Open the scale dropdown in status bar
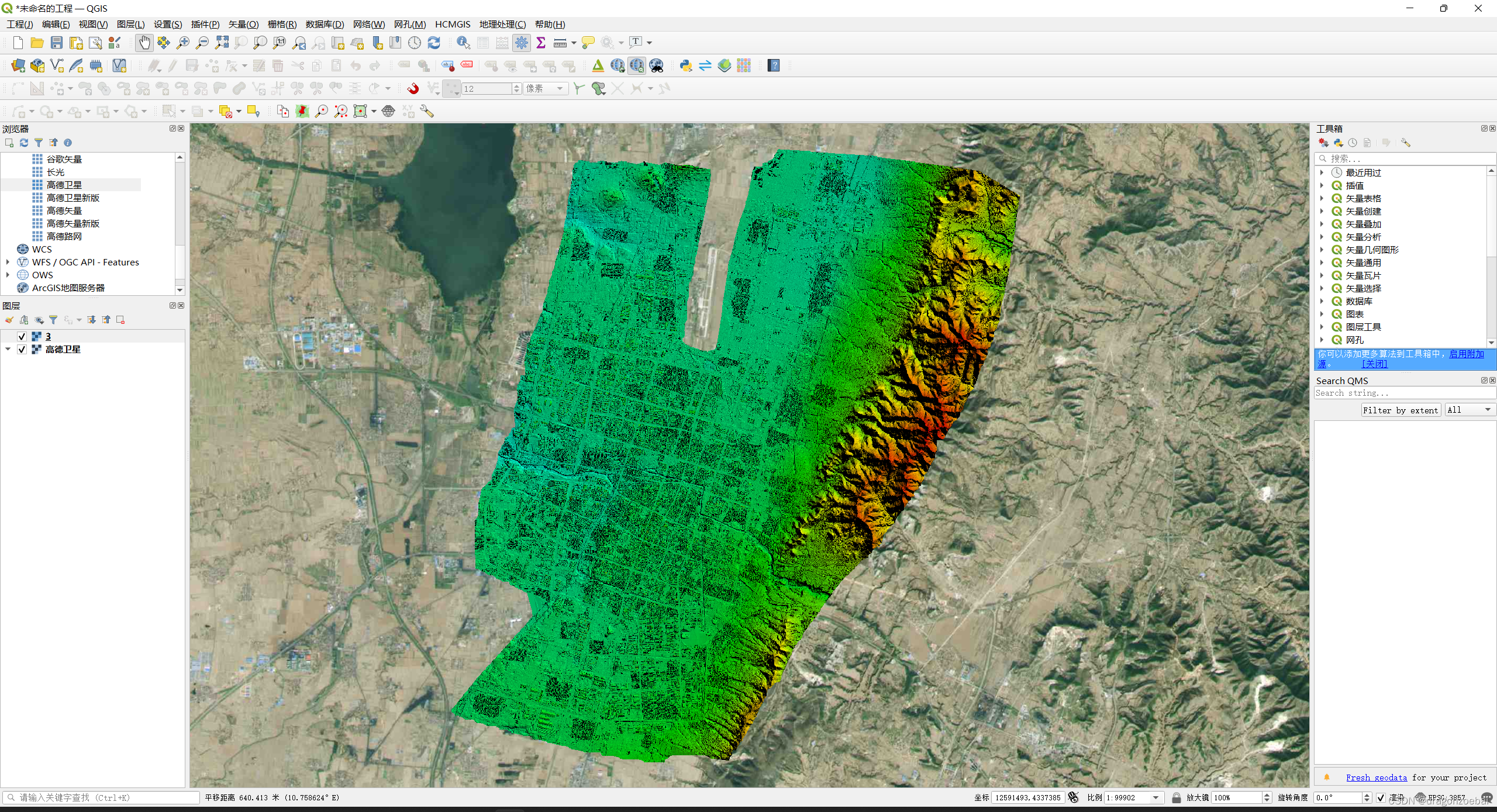Screen dimensions: 1497x812 tap(1155, 797)
